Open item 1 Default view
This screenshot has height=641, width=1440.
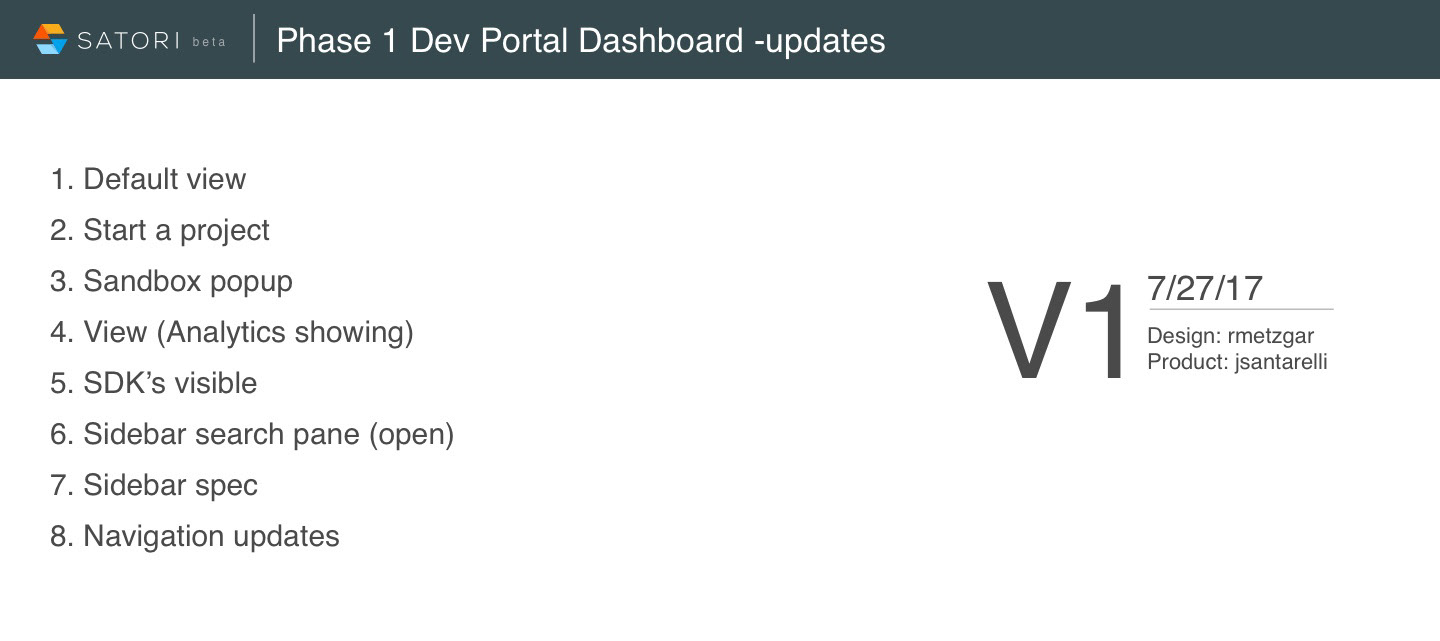148,179
